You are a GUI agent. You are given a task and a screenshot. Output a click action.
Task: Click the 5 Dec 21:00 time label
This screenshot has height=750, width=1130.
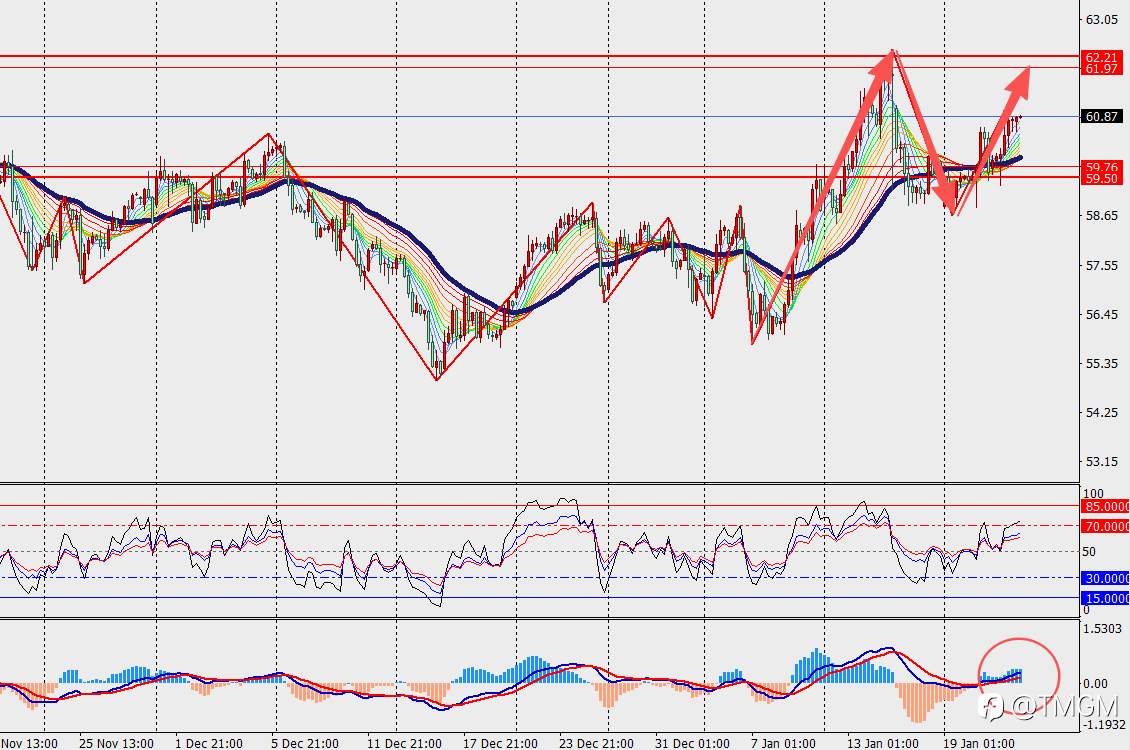click(x=305, y=743)
